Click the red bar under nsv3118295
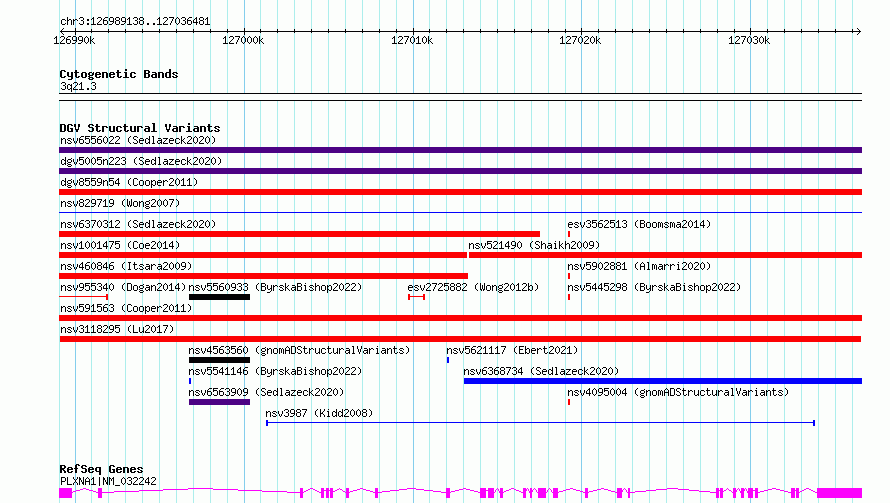The width and height of the screenshot is (890, 503). tap(460, 339)
